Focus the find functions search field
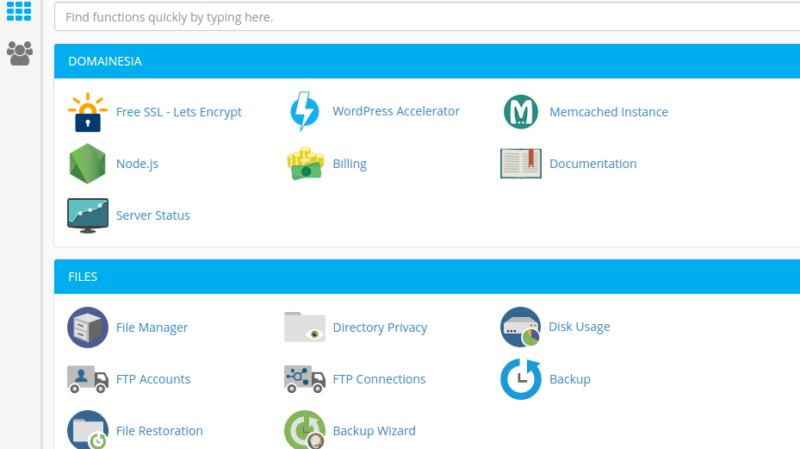 (x=427, y=17)
